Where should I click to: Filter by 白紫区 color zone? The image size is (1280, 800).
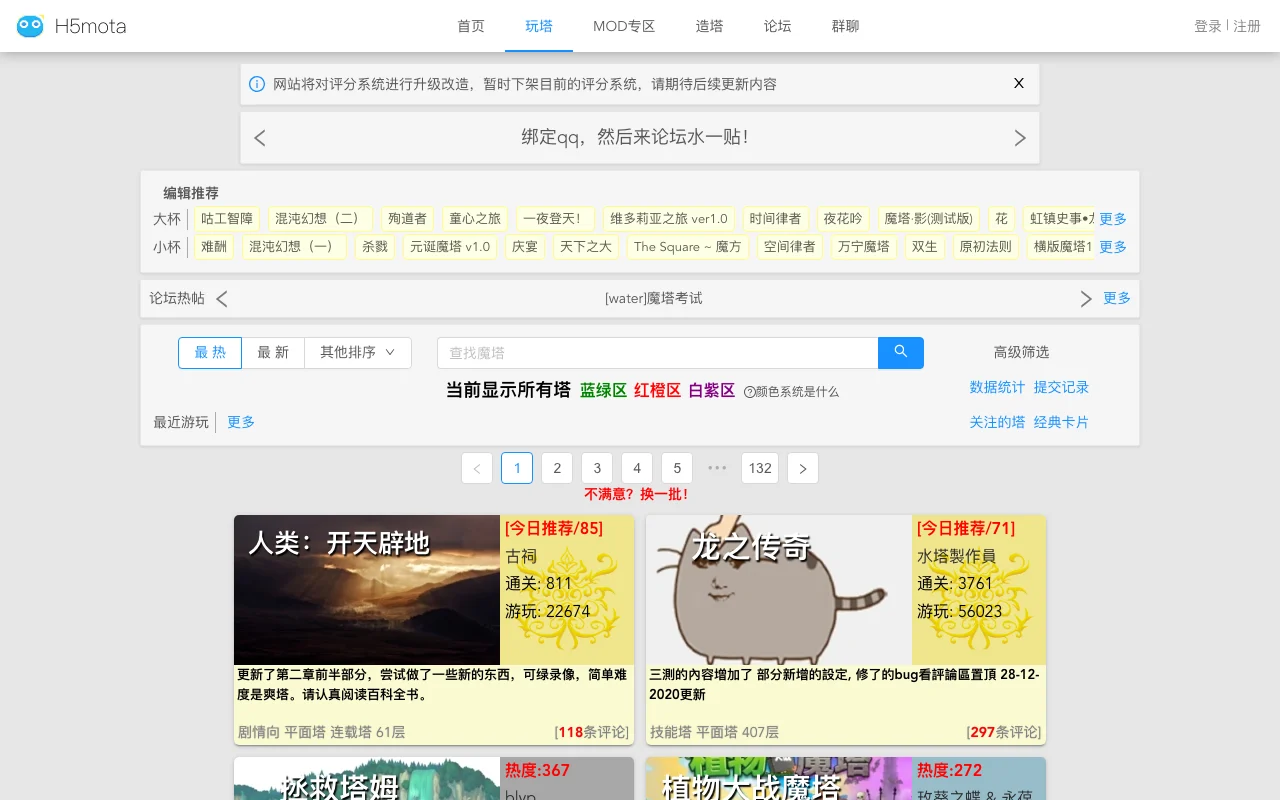tap(711, 390)
